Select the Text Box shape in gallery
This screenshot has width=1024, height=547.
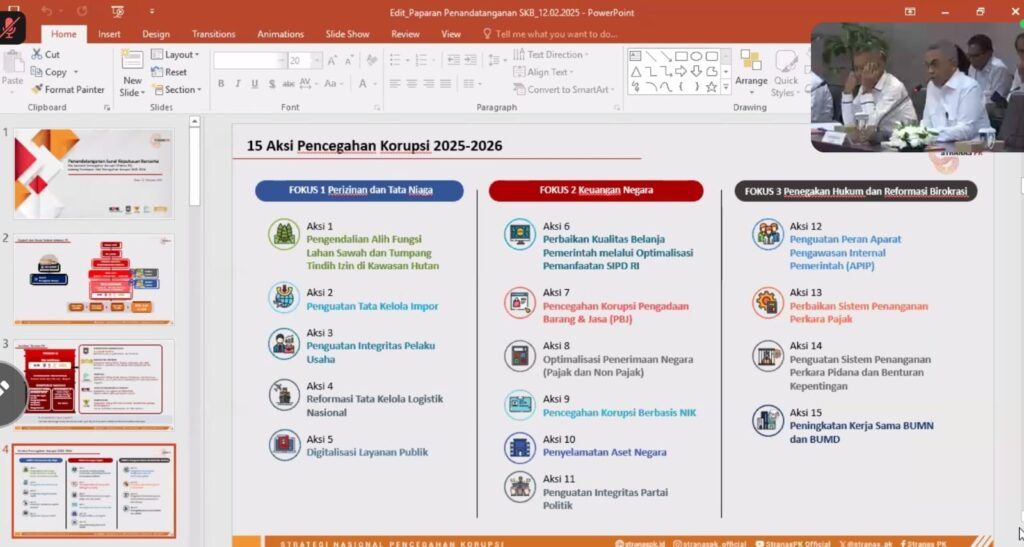(x=635, y=56)
